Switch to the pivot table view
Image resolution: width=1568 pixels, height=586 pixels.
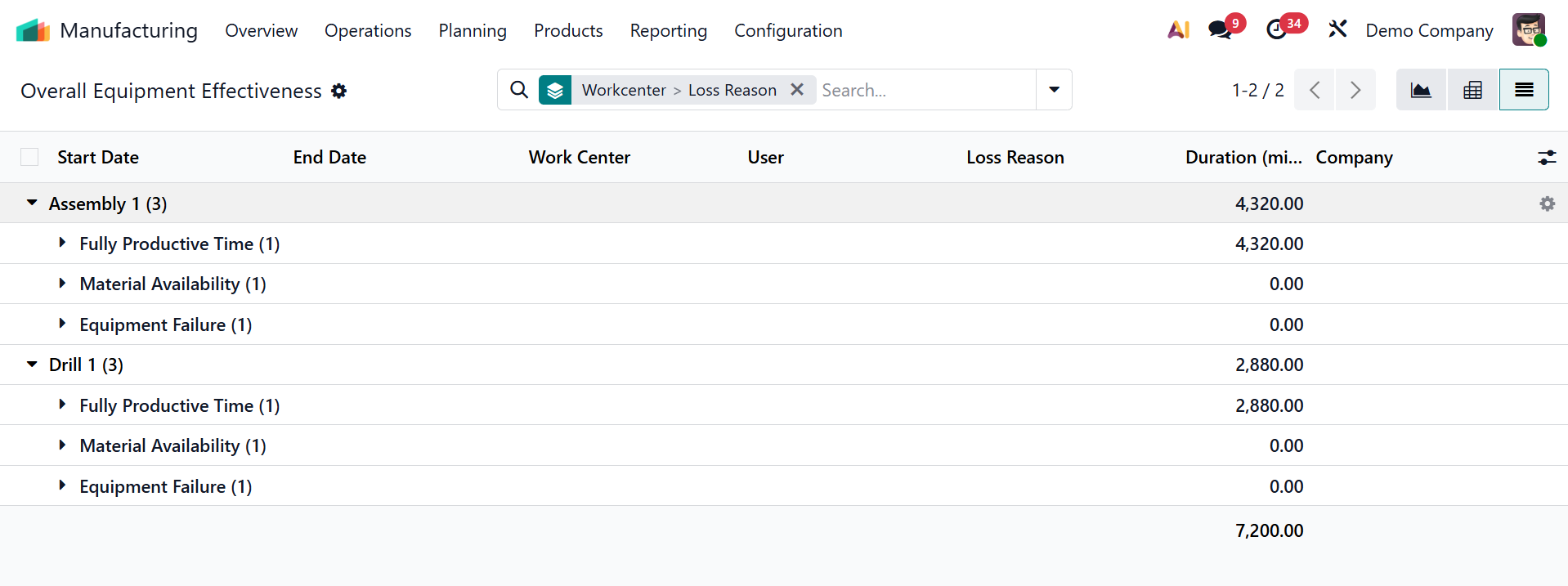(x=1472, y=90)
